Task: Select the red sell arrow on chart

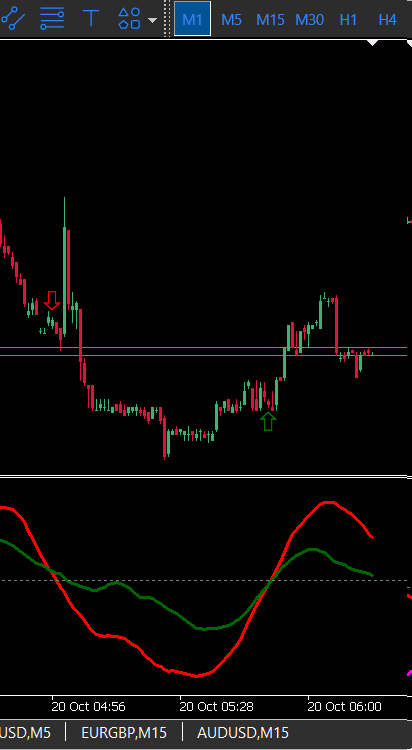Action: point(52,300)
